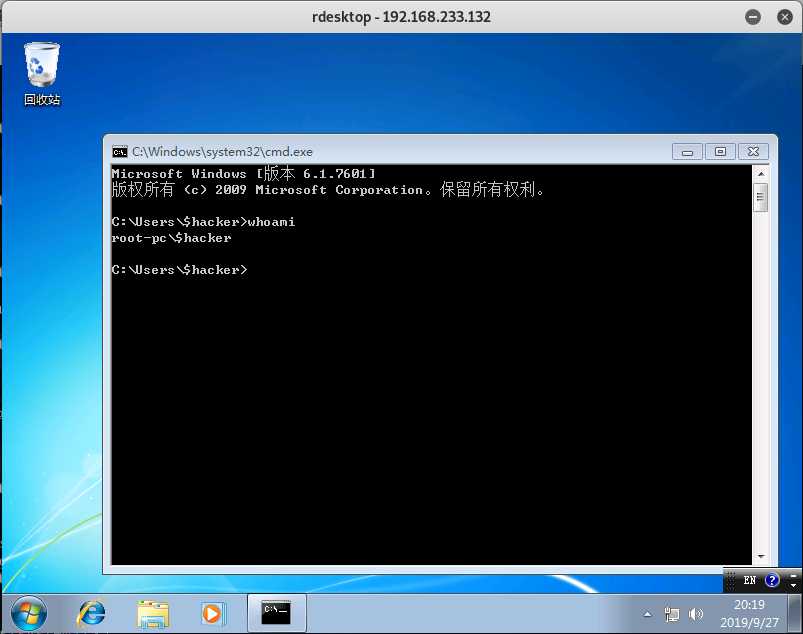Show hidden system tray icons

point(648,614)
